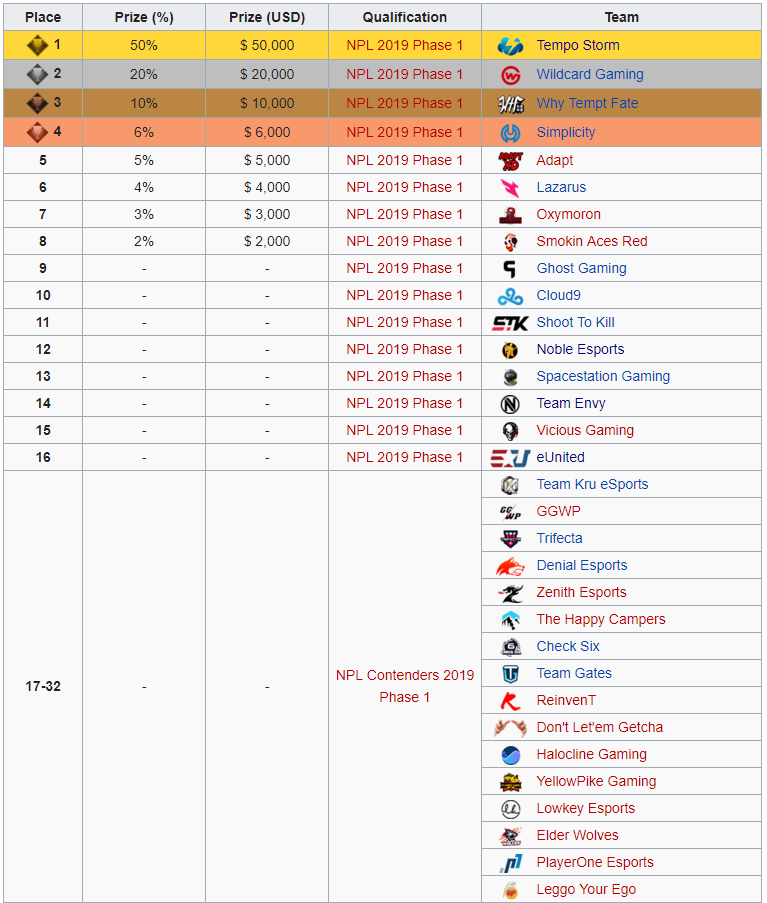The height and width of the screenshot is (903, 767).
Task: Click the Wildcard Gaming logo icon
Action: [x=510, y=75]
